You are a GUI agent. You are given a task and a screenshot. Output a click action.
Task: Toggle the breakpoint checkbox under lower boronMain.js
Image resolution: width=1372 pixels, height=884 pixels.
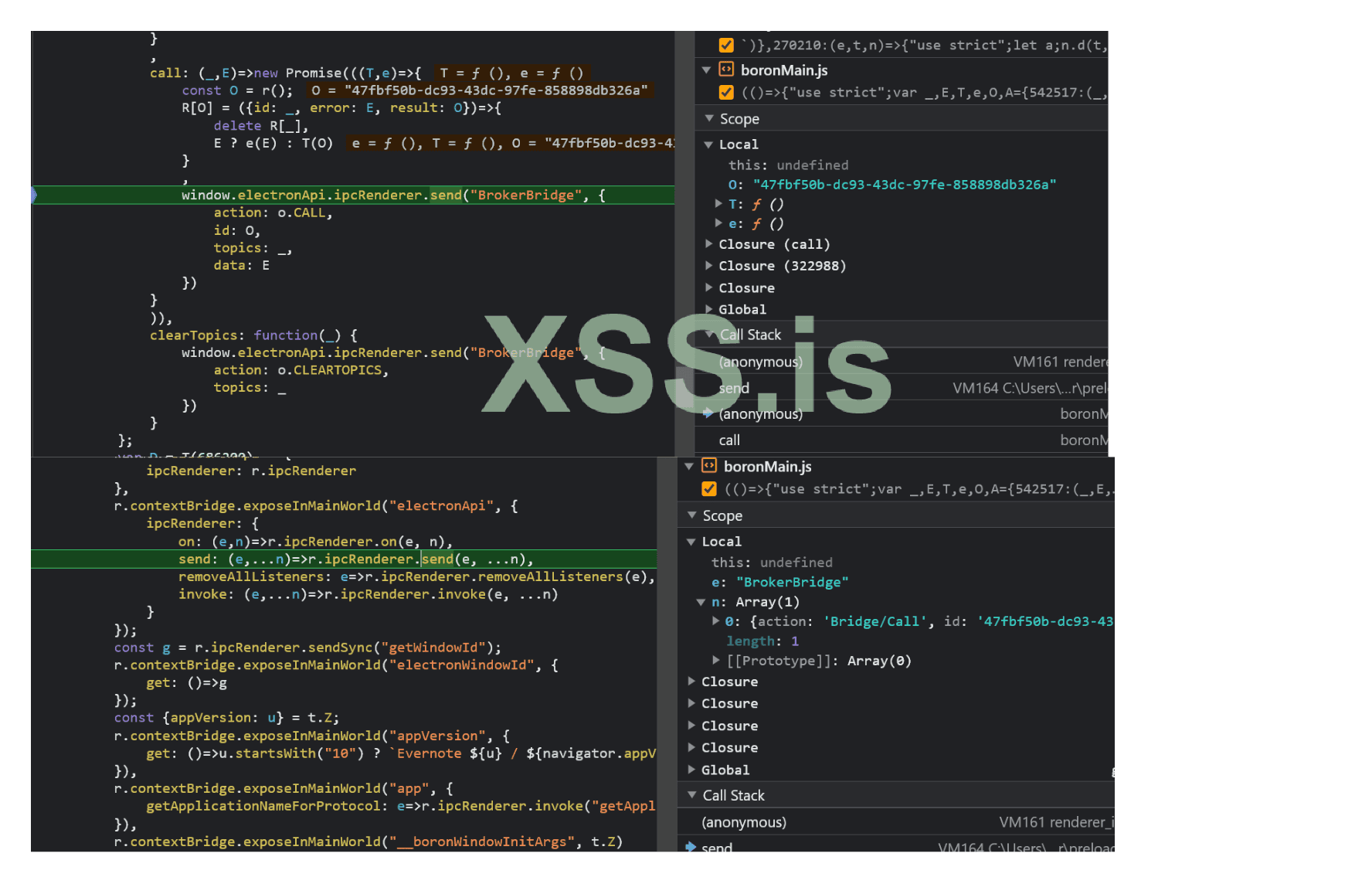[x=709, y=489]
